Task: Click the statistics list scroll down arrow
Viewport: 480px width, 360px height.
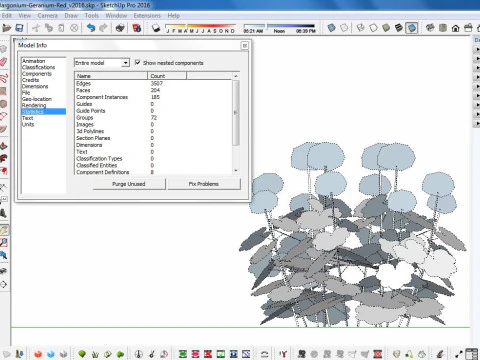Action: click(236, 171)
